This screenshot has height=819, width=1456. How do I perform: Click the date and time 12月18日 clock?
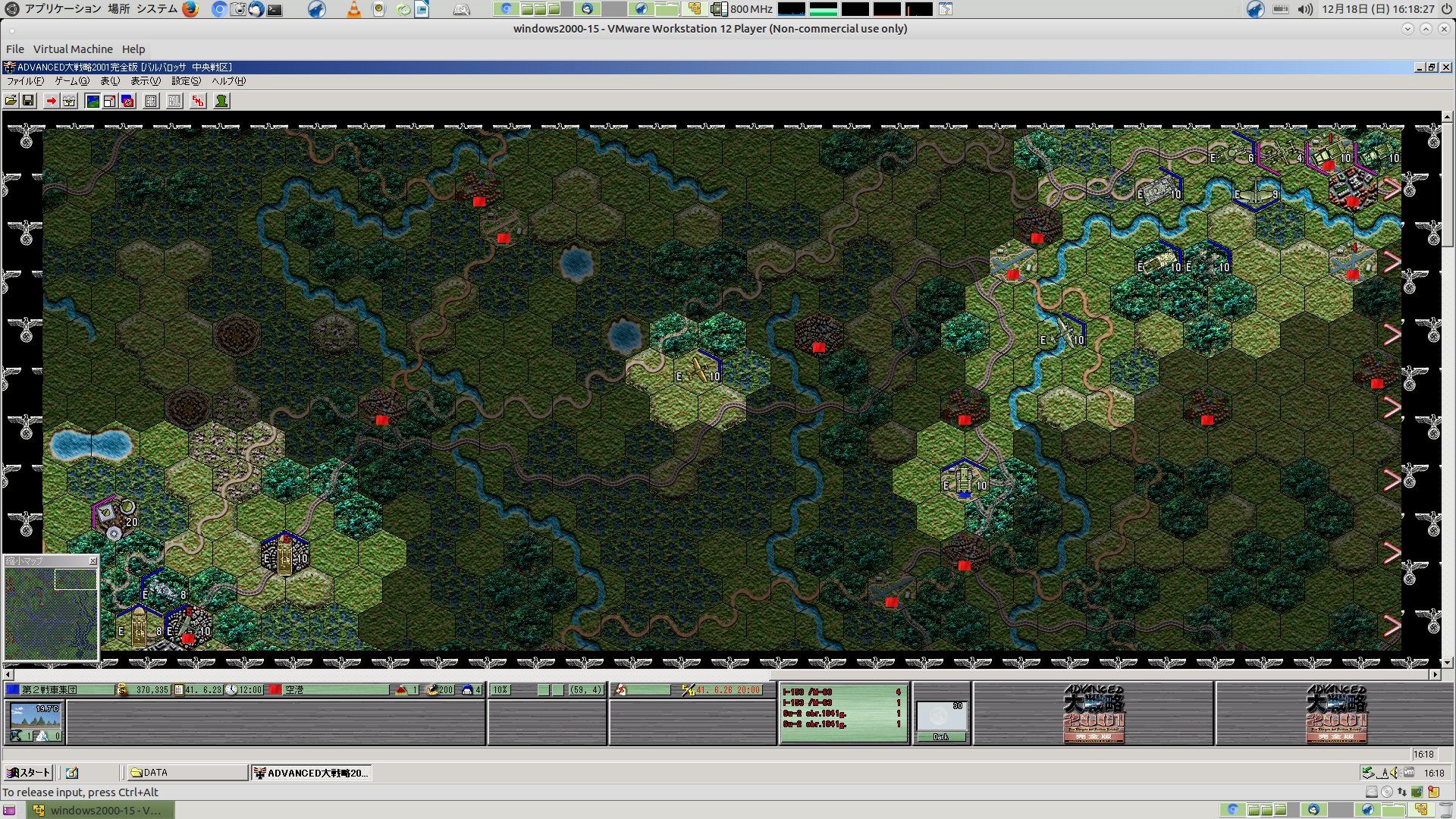[x=1378, y=9]
